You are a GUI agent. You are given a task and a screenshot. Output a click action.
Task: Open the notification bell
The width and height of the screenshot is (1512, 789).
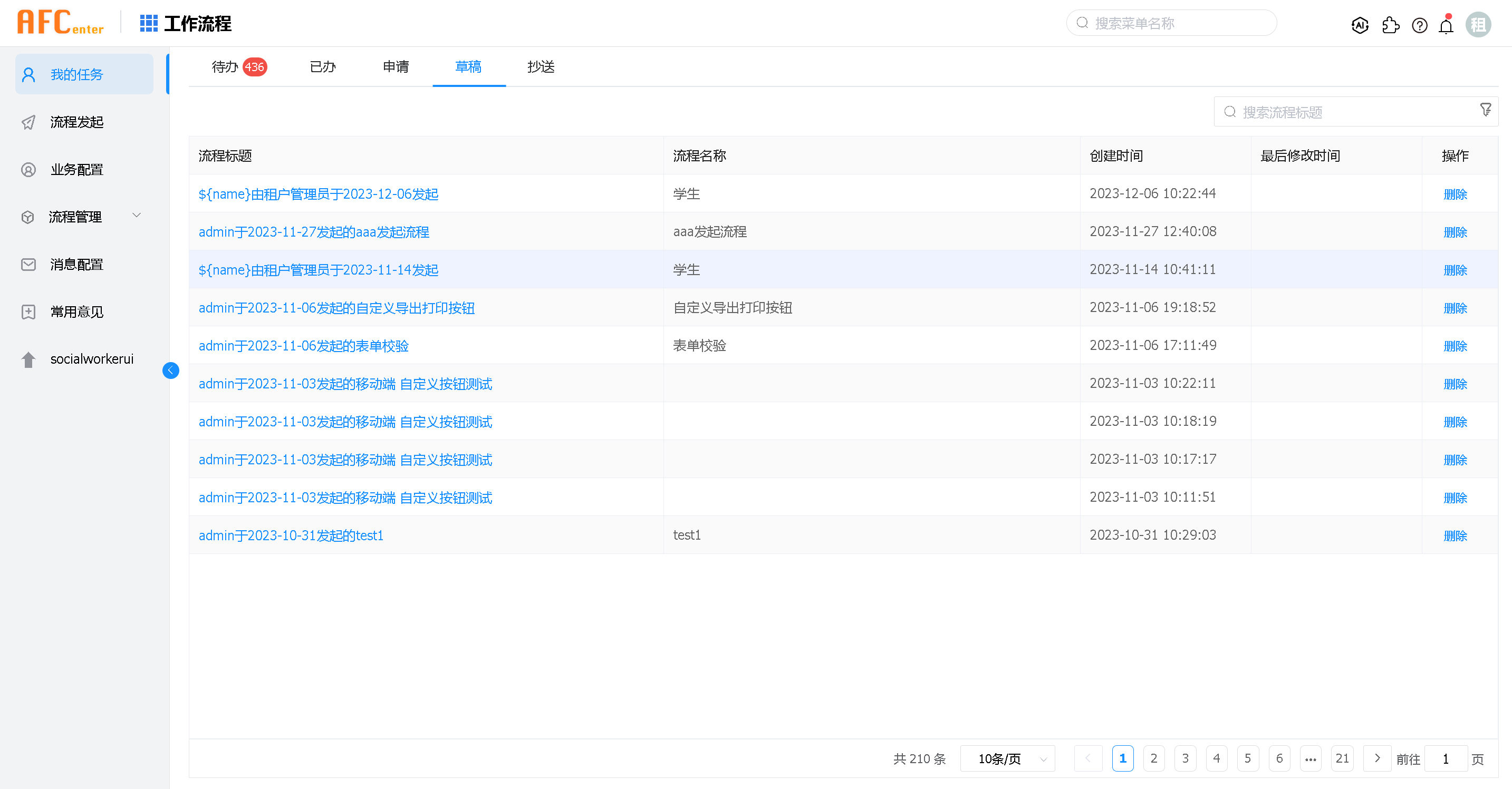[1446, 26]
